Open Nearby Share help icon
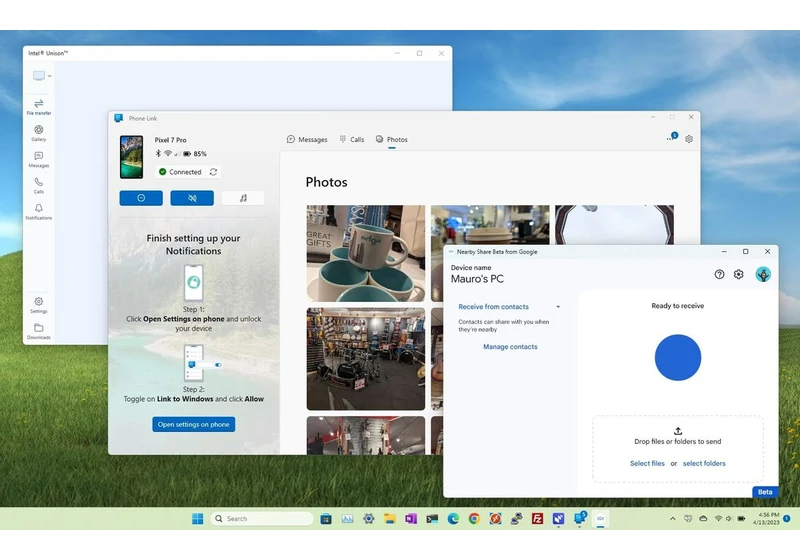Screen dimensions: 800x560 [x=719, y=274]
